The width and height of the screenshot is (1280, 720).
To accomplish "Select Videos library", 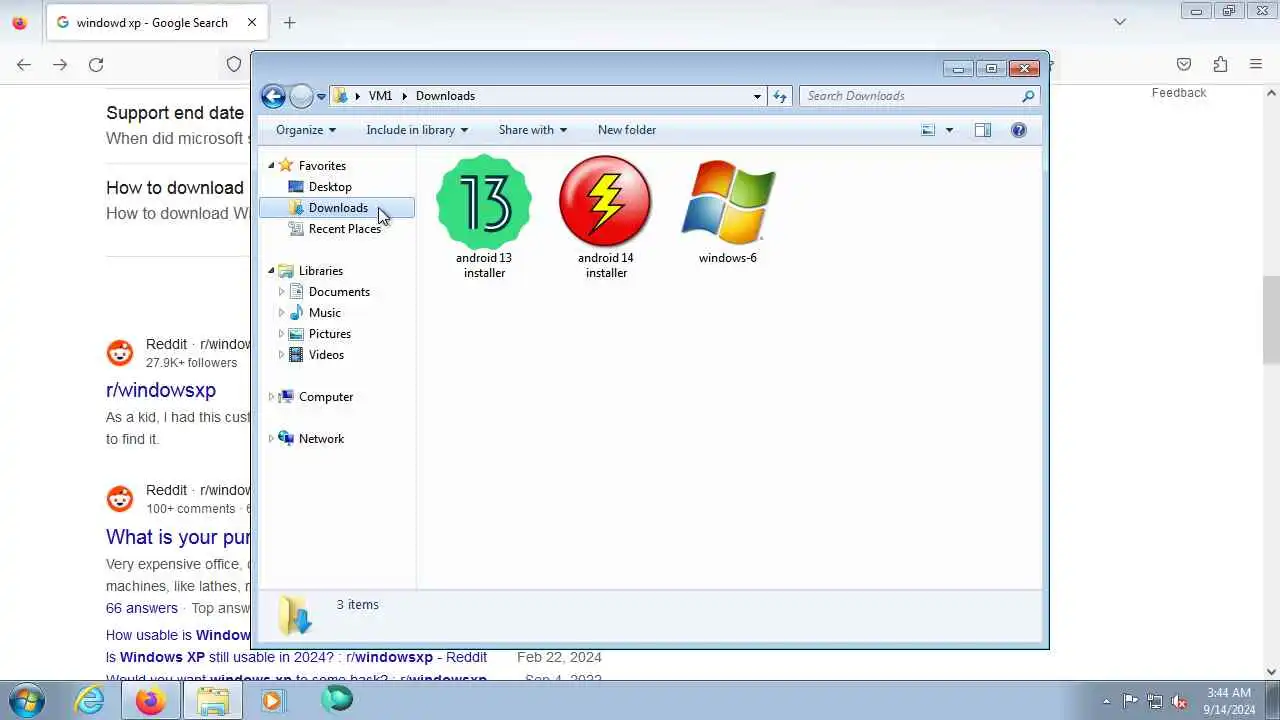I will pyautogui.click(x=326, y=355).
